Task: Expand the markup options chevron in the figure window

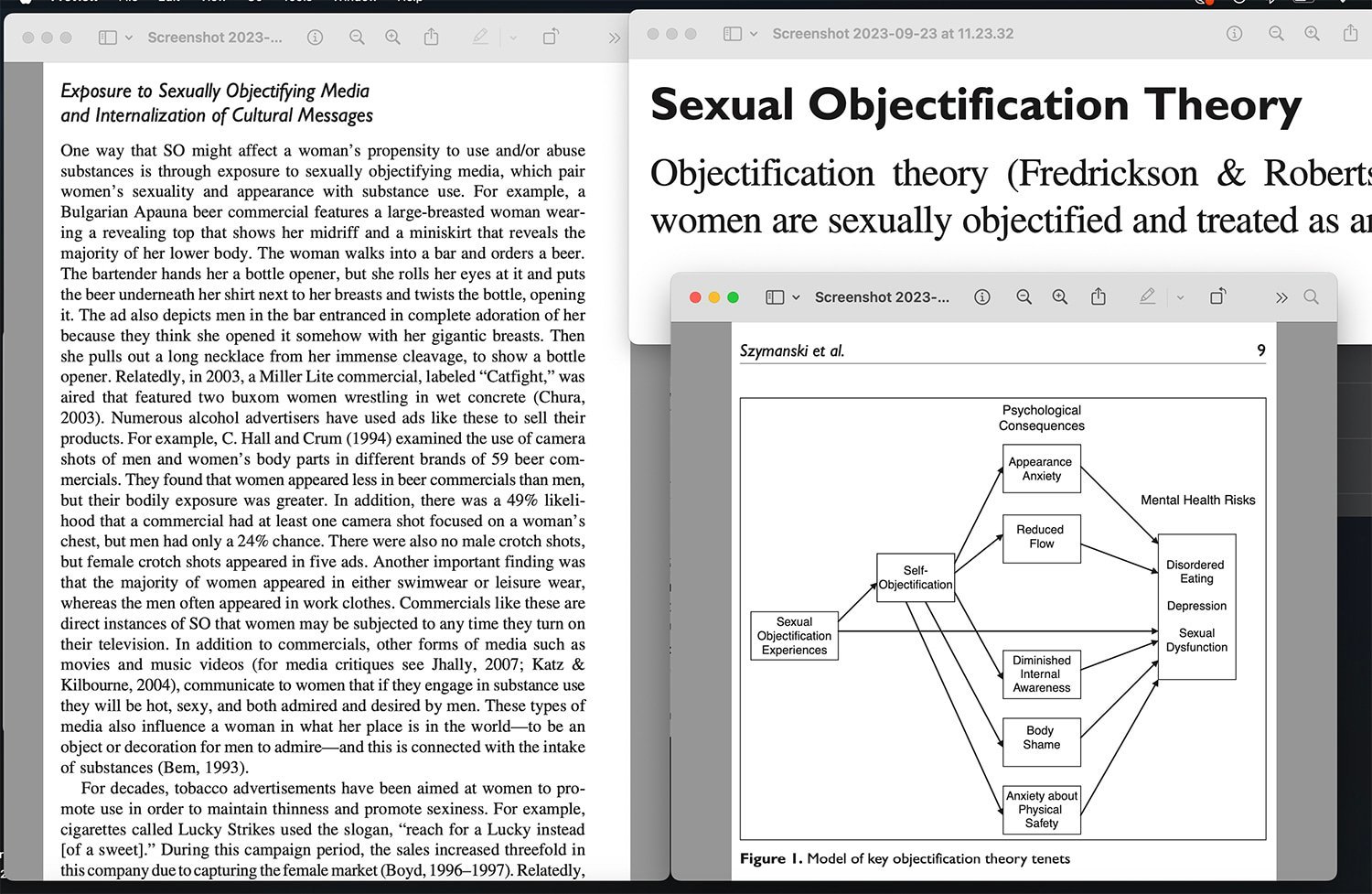Action: 1180,297
